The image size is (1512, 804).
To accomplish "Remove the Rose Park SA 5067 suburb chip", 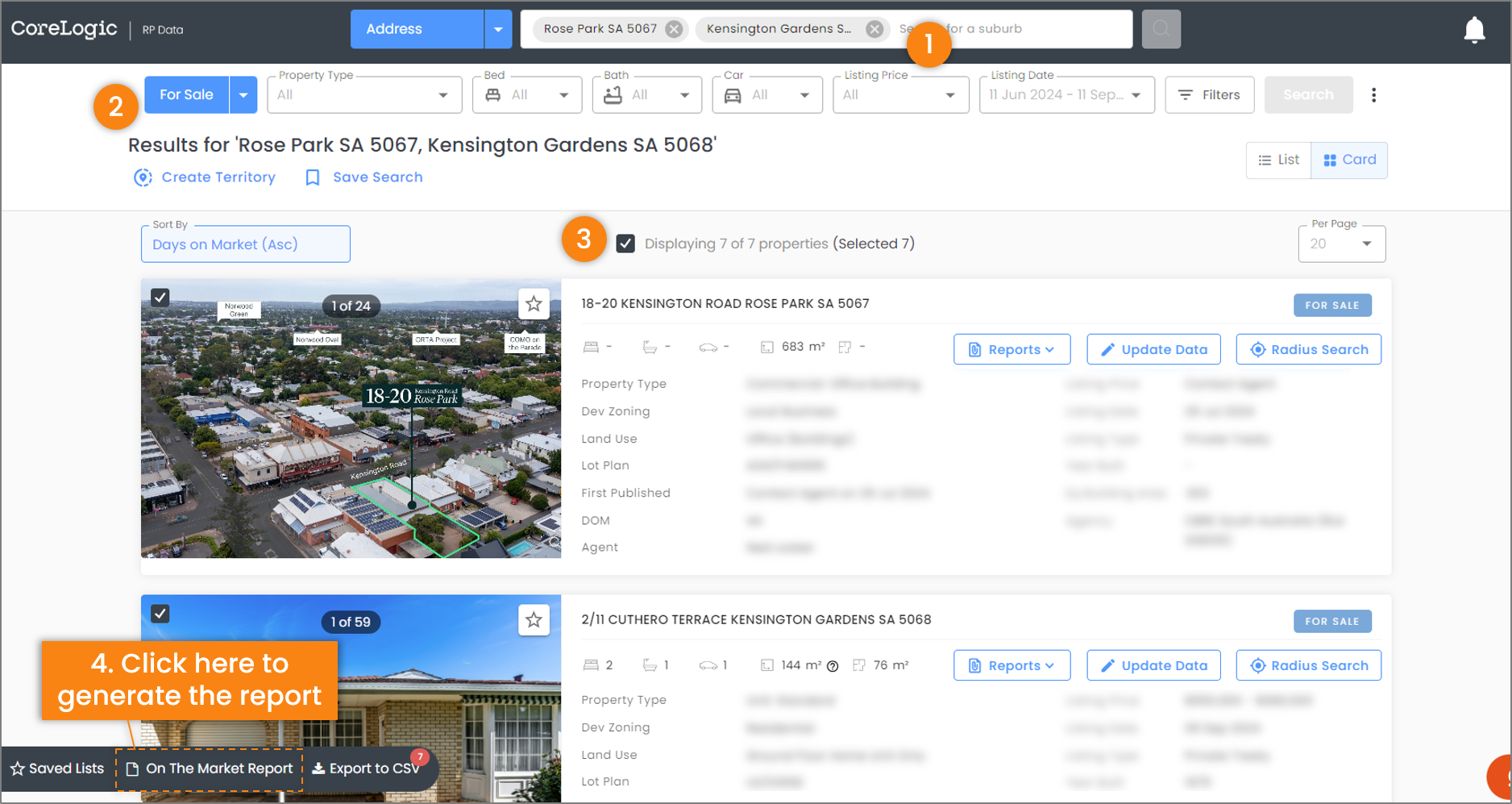I will pos(675,29).
